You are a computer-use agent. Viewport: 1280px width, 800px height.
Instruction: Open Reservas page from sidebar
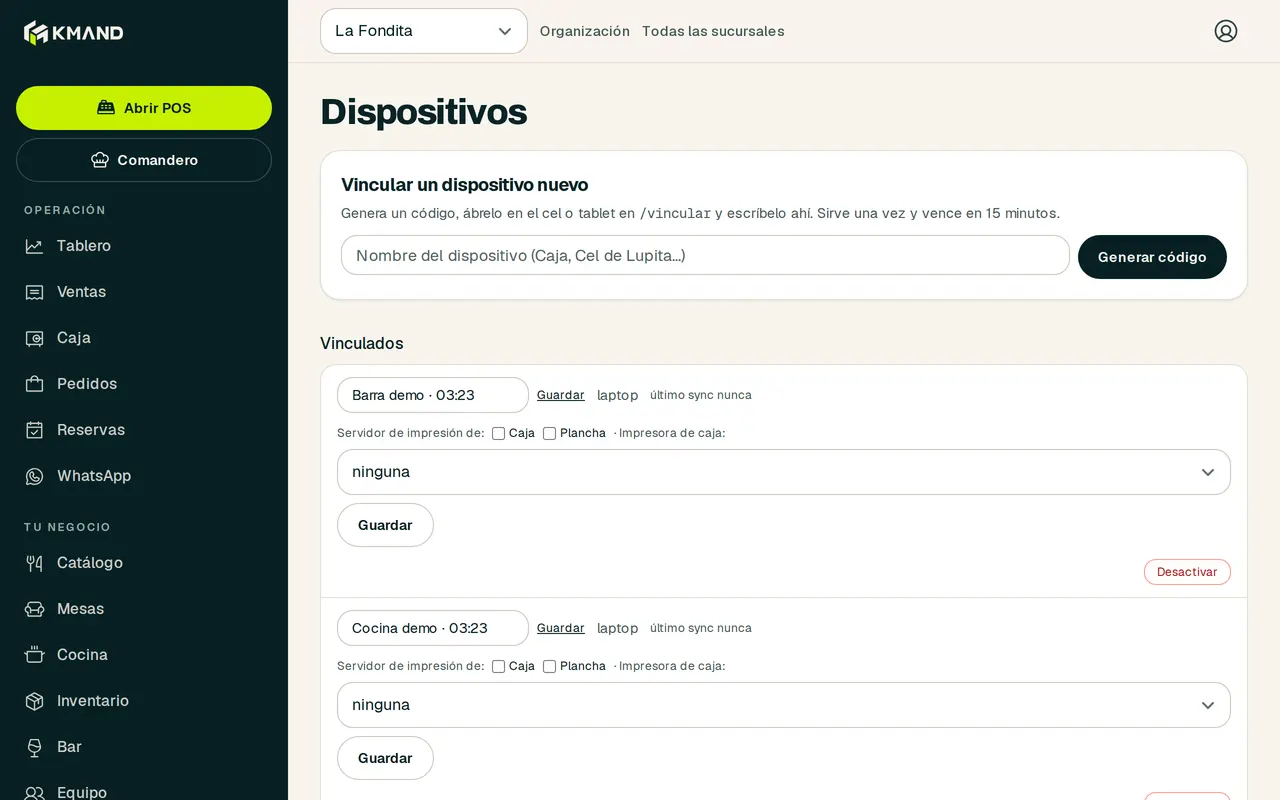point(144,430)
